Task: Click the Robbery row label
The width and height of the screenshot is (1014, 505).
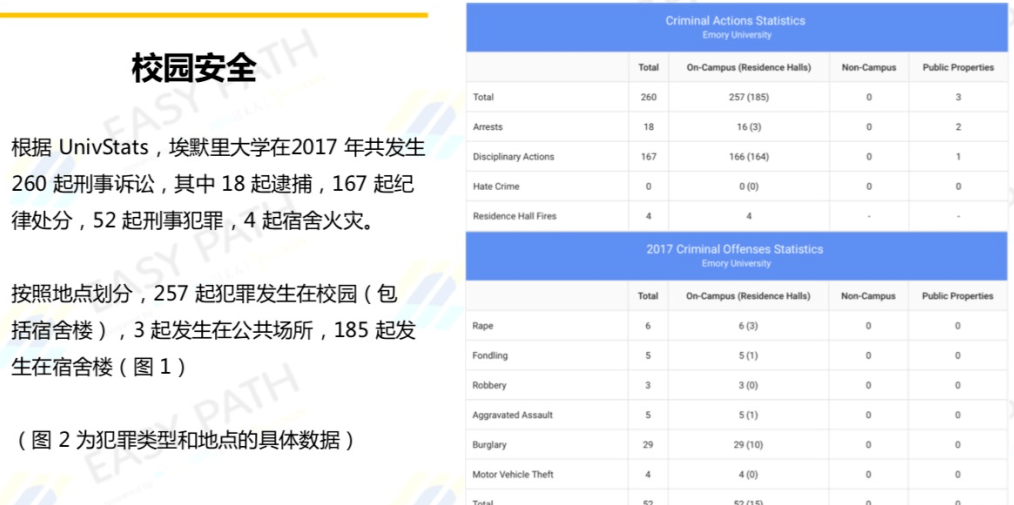Action: coord(489,385)
